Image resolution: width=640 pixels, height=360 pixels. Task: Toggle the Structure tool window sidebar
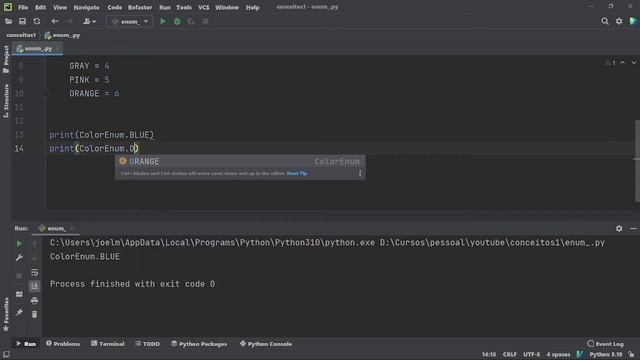[6, 101]
